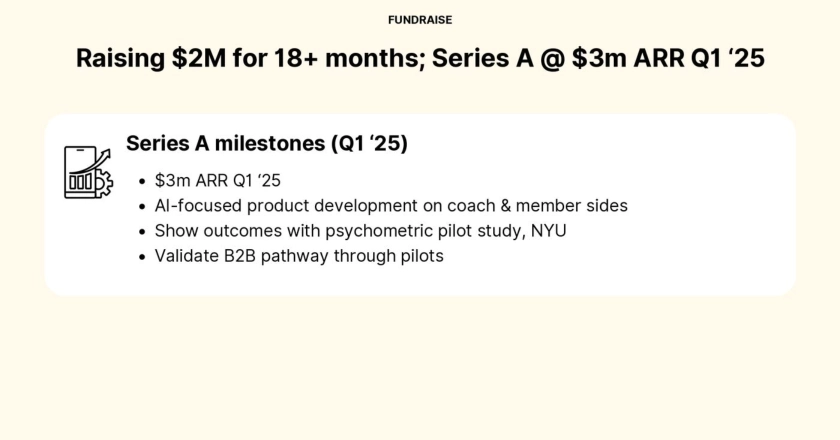Click the AI-focused product development bullet
The width and height of the screenshot is (840, 440).
390,206
